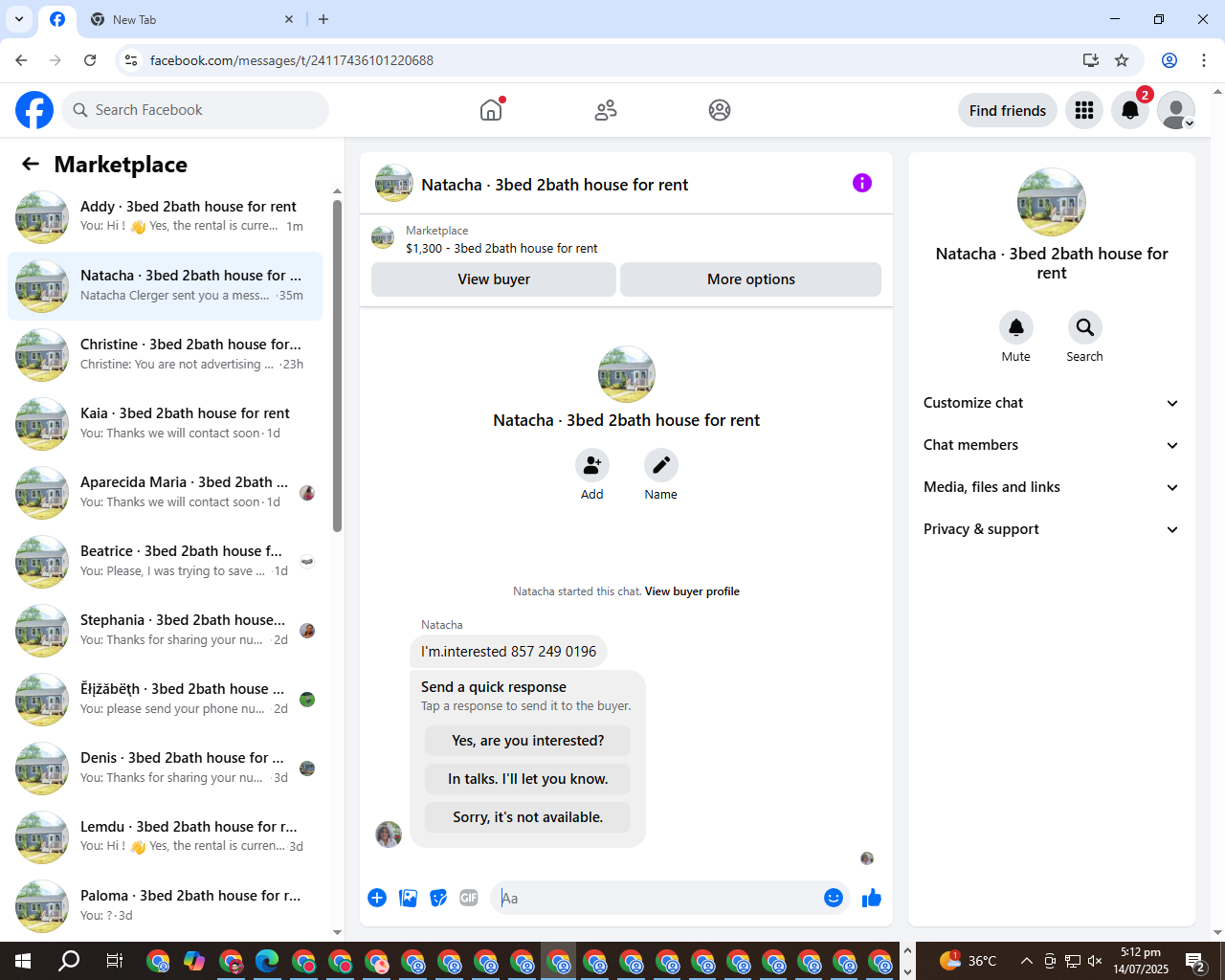This screenshot has width=1225, height=980.
Task: Click the browser address bar URL
Action: [x=291, y=60]
